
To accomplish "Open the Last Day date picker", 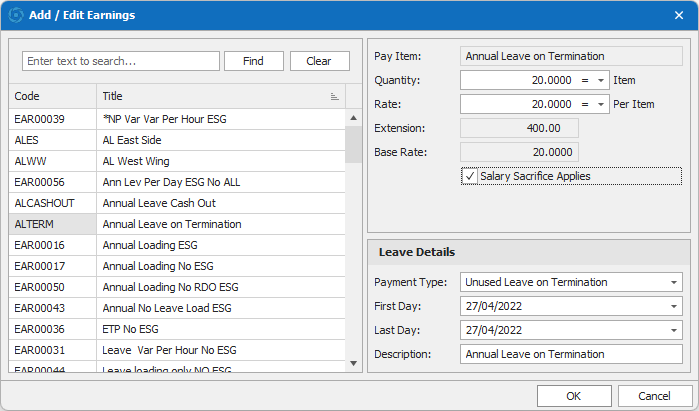I will 674,330.
